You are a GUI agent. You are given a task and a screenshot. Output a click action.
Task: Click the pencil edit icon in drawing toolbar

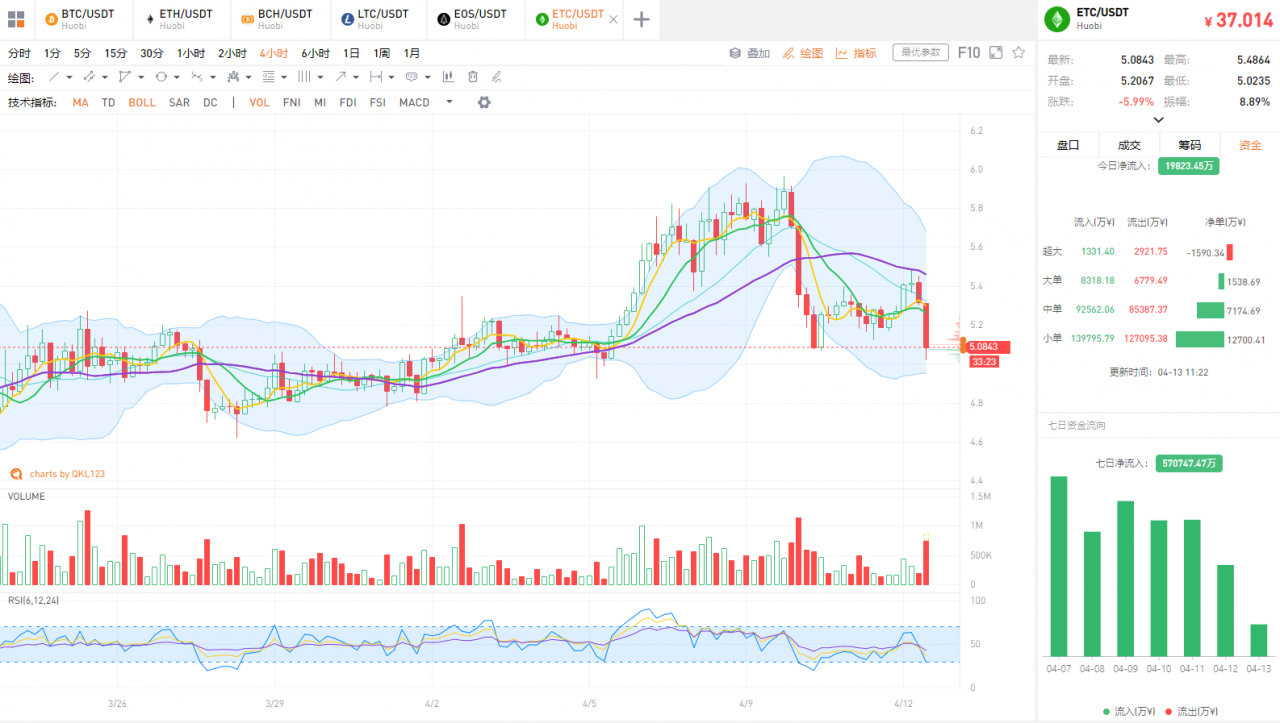496,77
